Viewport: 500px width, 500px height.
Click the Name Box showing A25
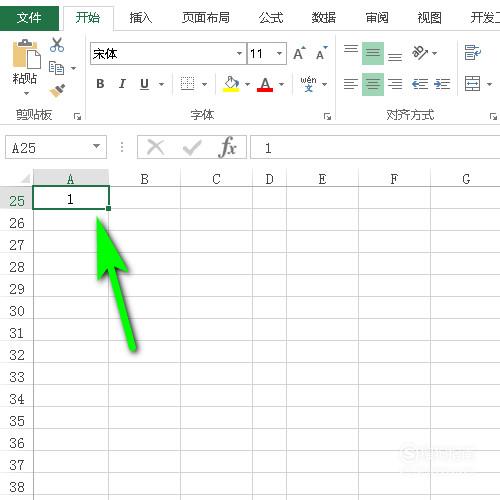click(56, 147)
